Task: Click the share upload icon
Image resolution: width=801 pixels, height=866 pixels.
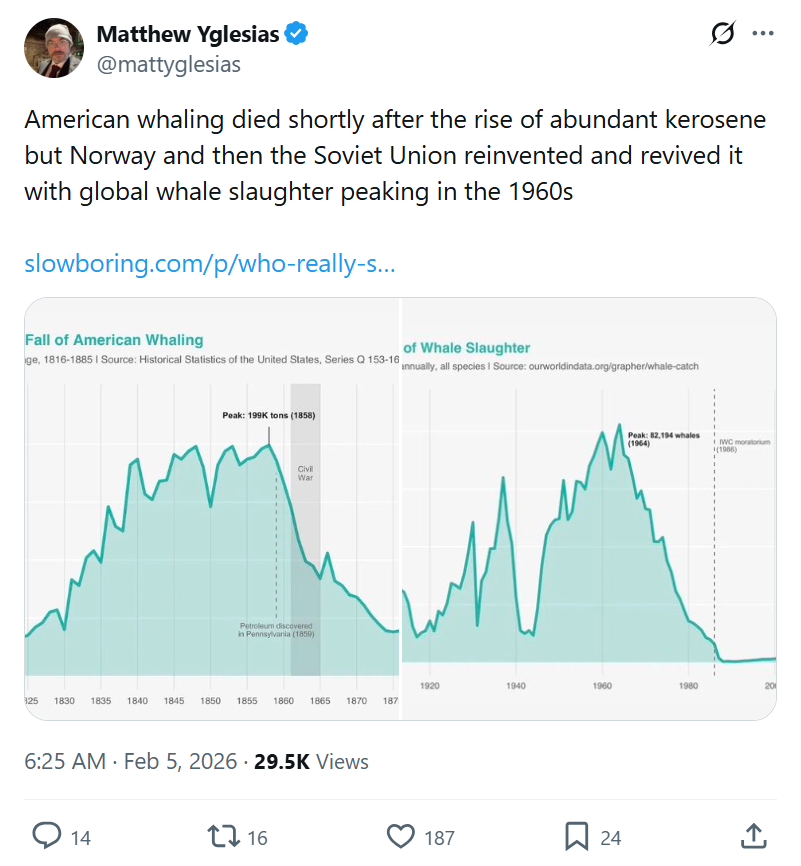Action: 753,836
